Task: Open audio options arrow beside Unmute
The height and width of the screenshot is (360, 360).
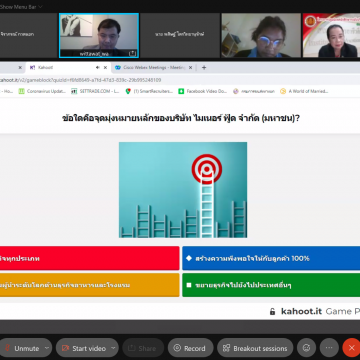Action: [47, 348]
